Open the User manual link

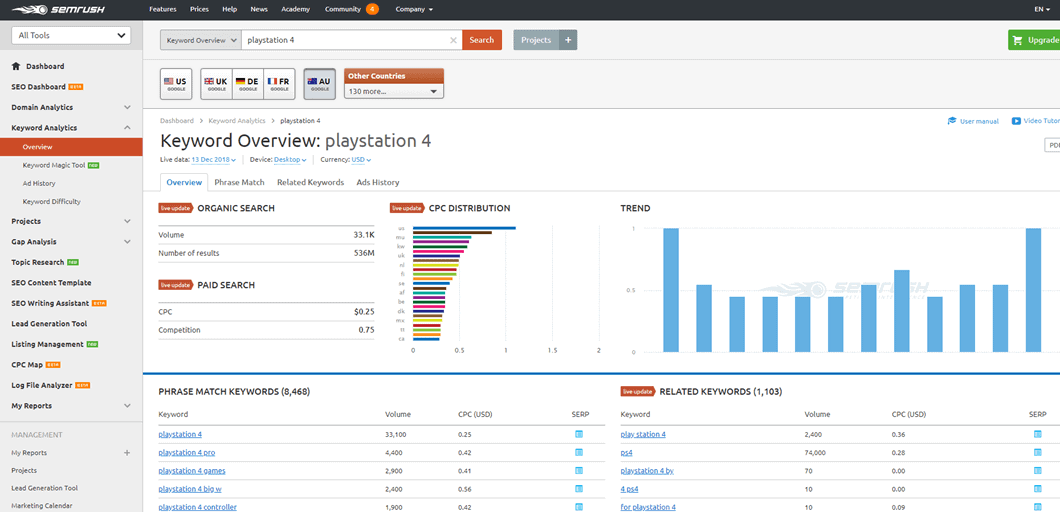coord(973,121)
